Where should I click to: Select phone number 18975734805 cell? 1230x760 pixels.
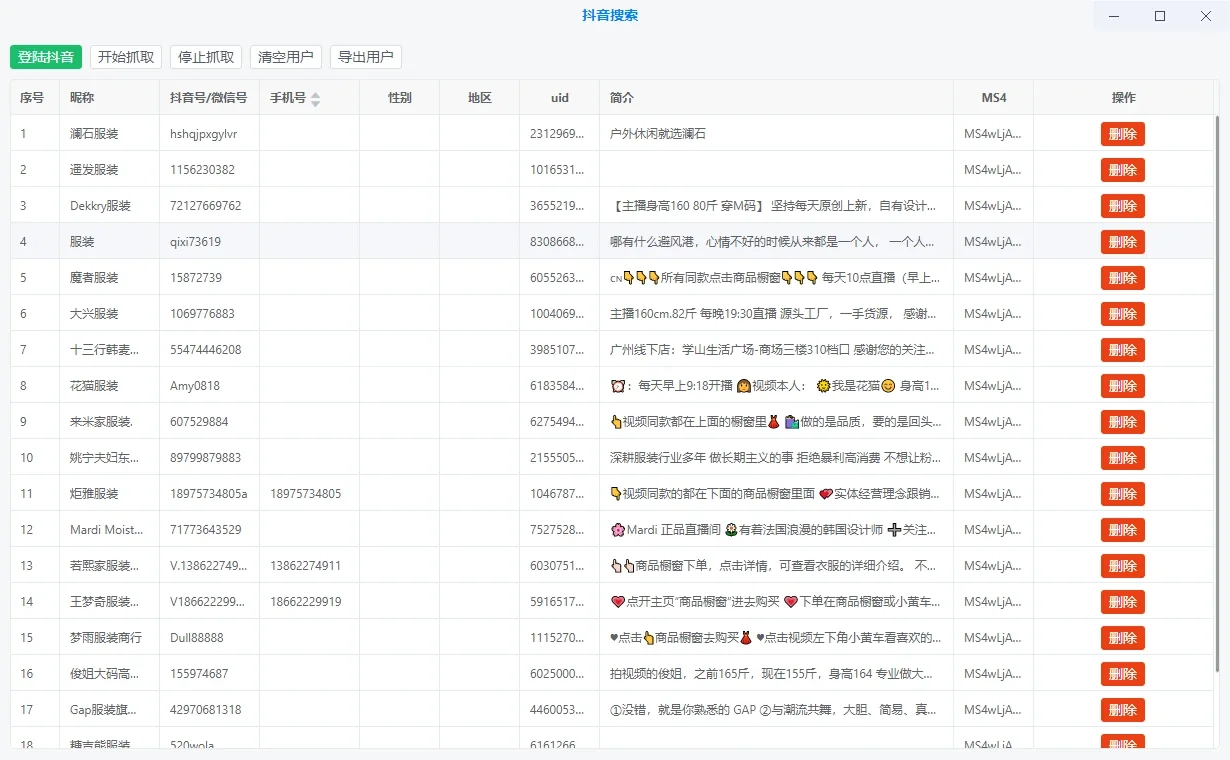309,494
